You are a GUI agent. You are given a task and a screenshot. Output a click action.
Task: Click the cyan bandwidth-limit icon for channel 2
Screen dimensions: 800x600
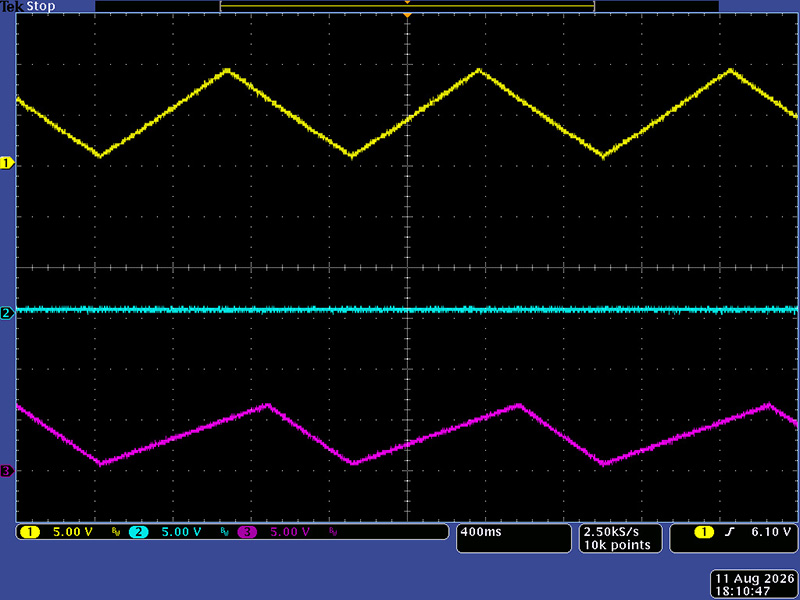coord(224,532)
